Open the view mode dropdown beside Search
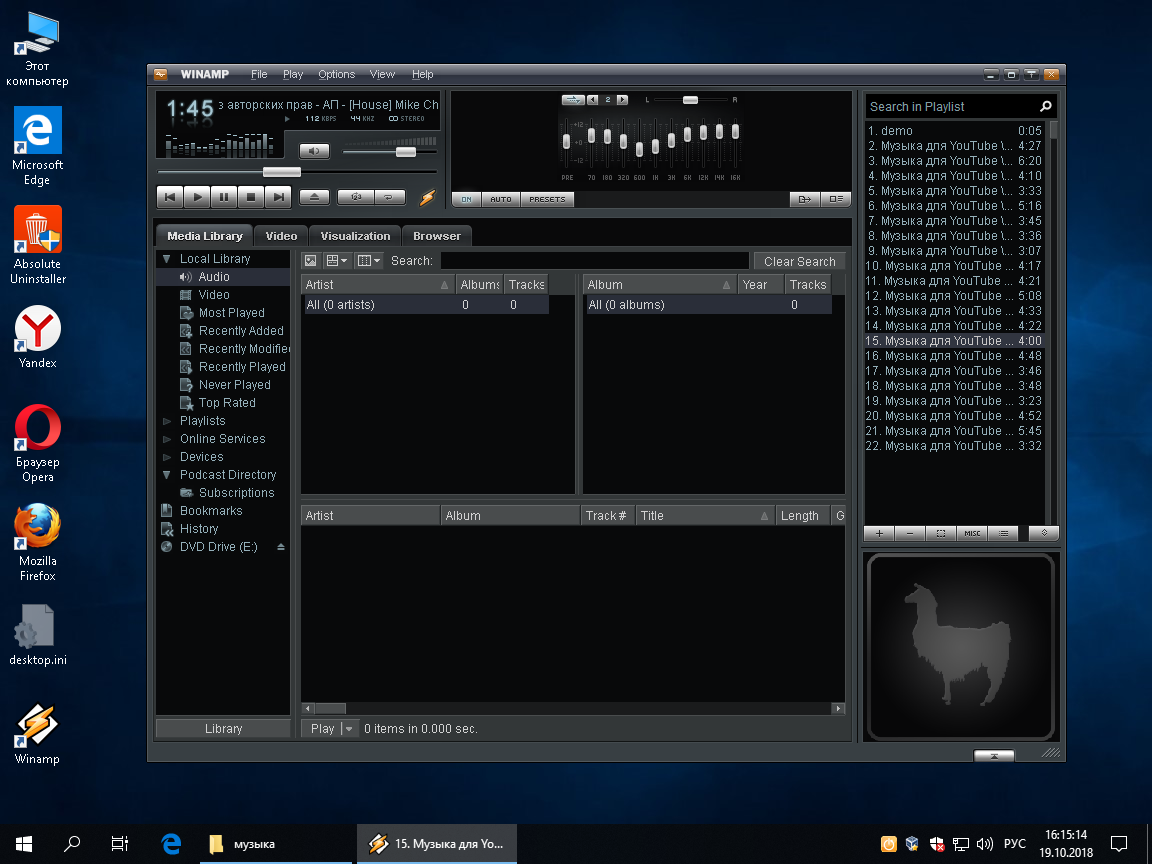Image resolution: width=1152 pixels, height=864 pixels. [x=336, y=261]
